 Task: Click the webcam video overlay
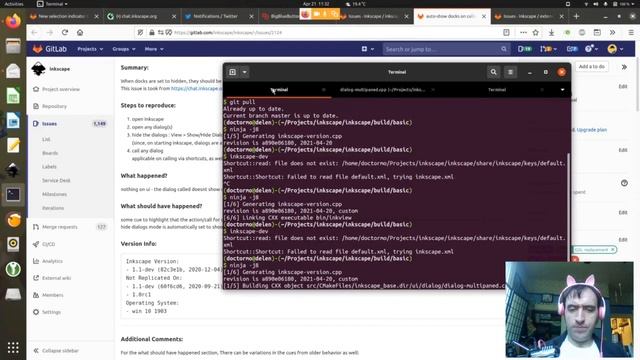pos(569,309)
